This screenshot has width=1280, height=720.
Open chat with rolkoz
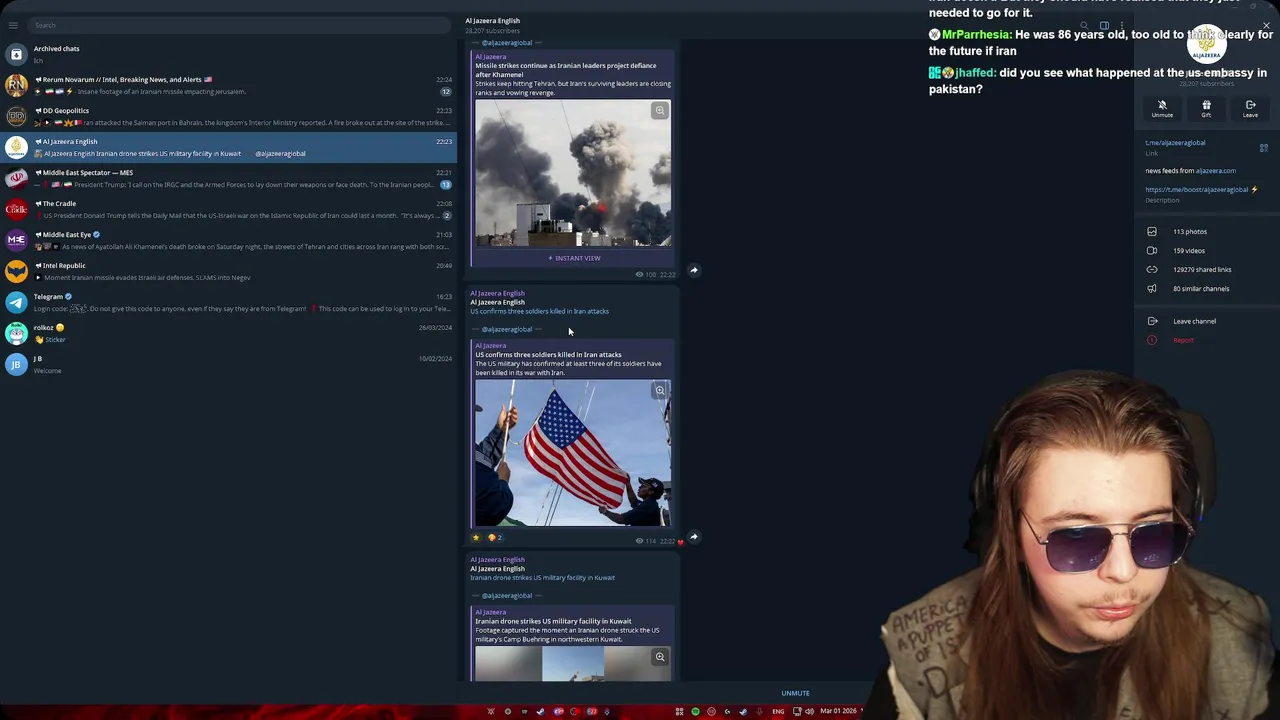click(228, 333)
